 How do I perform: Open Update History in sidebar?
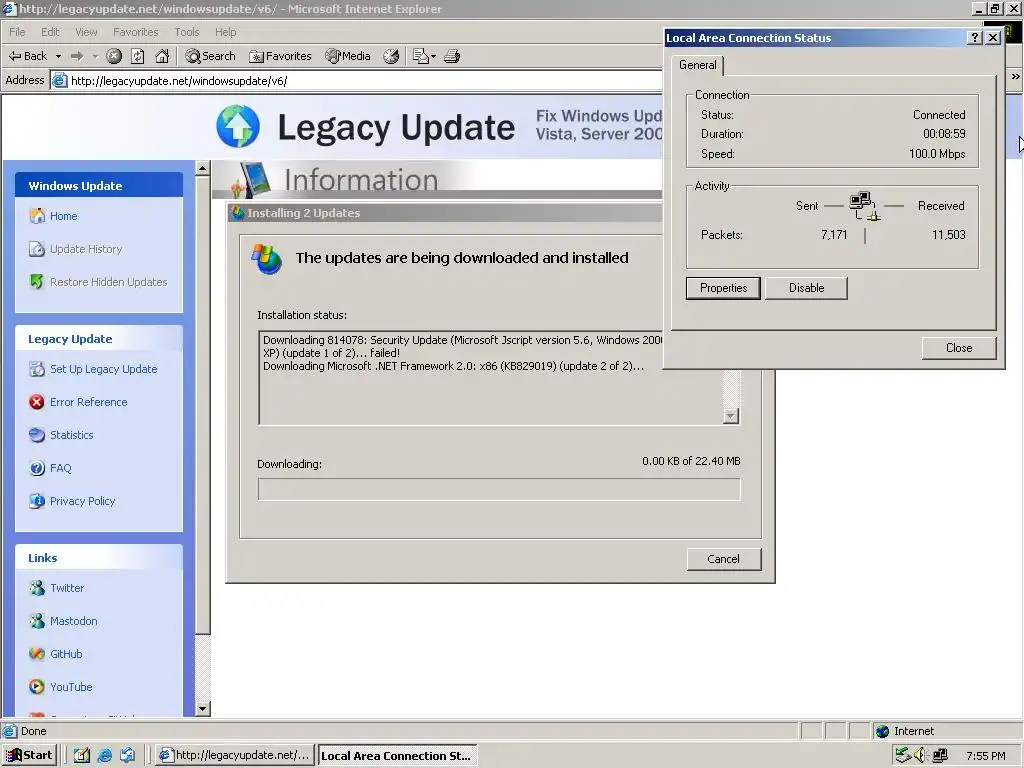point(86,249)
